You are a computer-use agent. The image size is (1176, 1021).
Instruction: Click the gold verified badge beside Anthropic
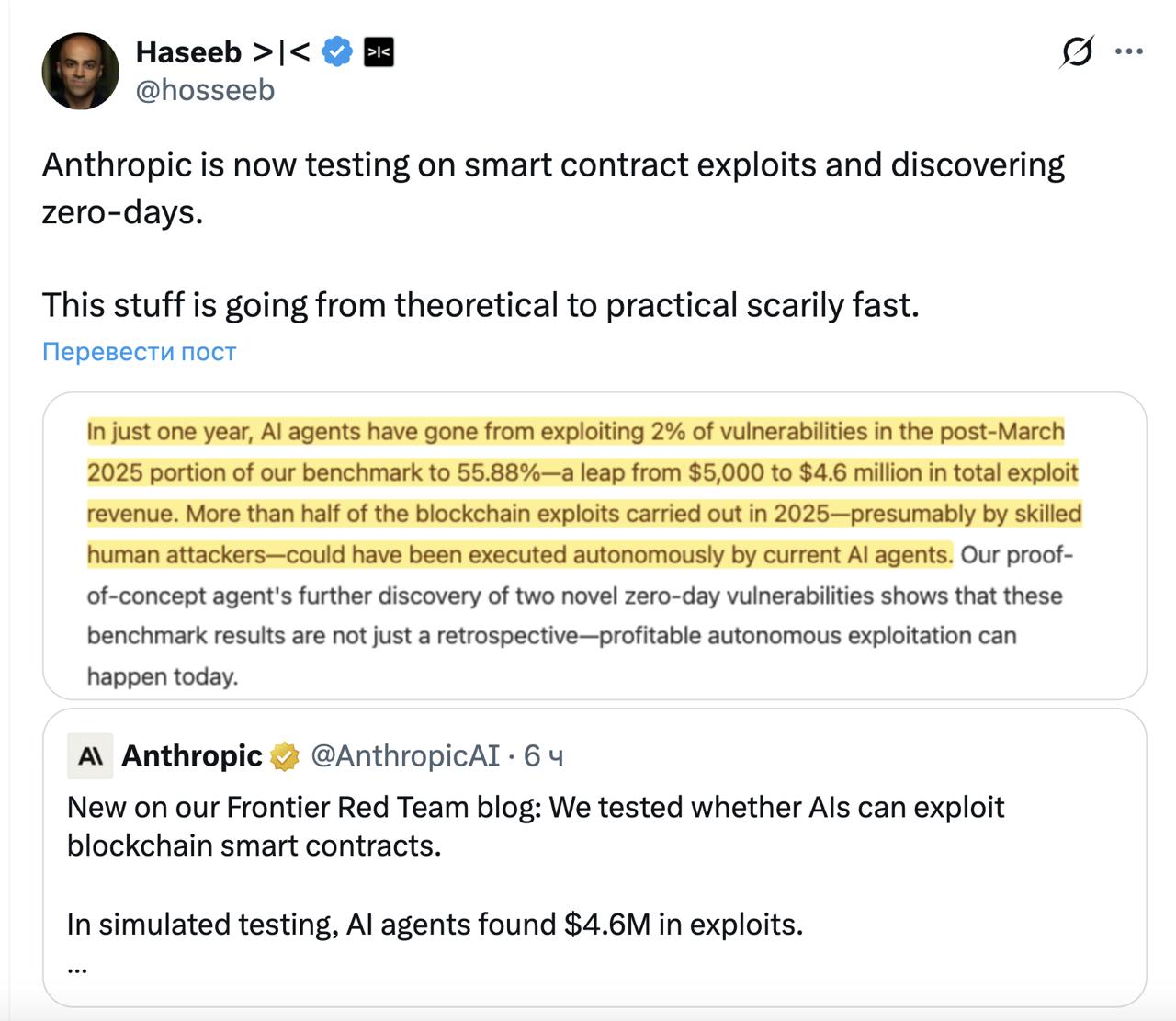[285, 756]
